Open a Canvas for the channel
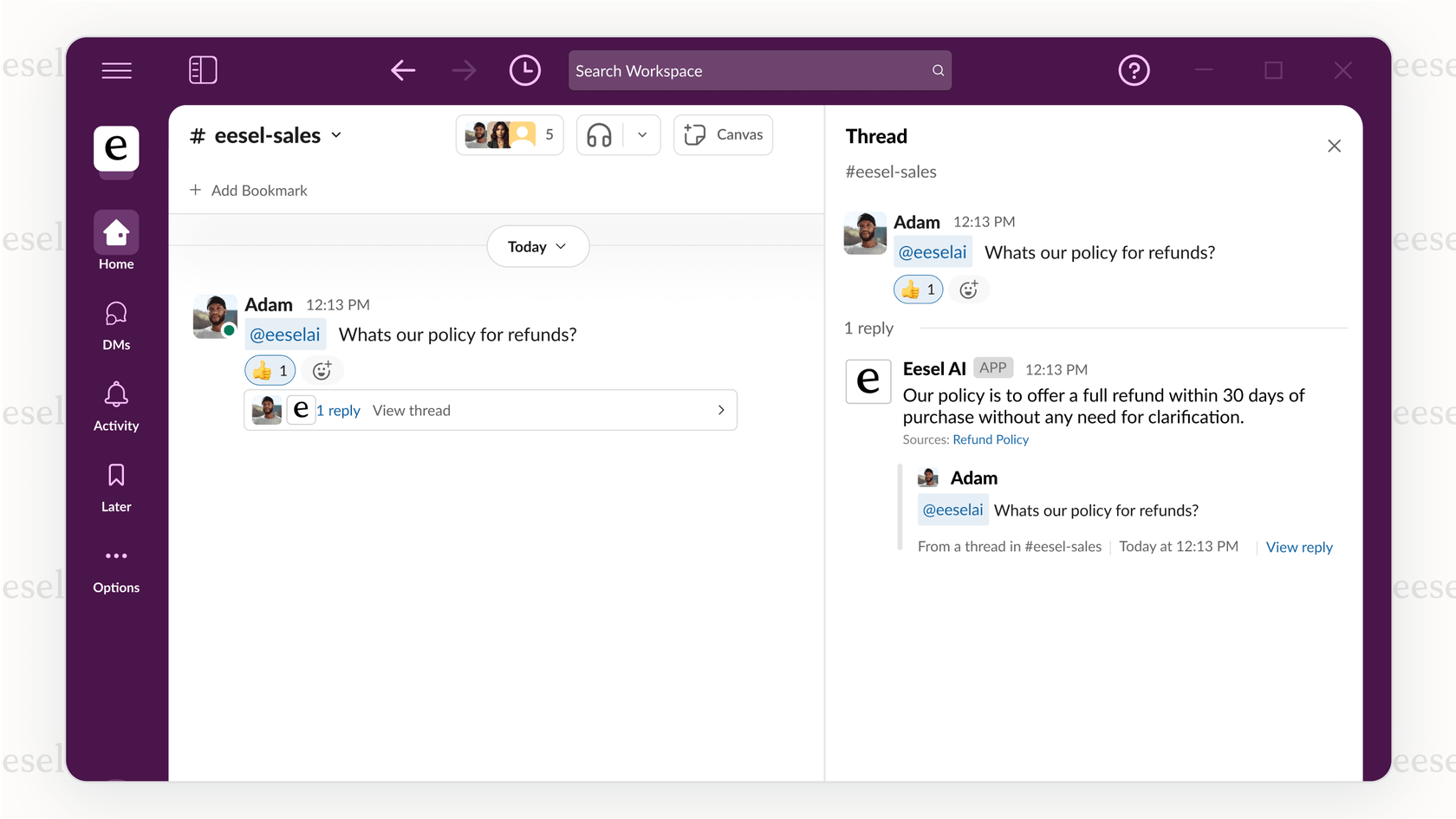 click(722, 134)
